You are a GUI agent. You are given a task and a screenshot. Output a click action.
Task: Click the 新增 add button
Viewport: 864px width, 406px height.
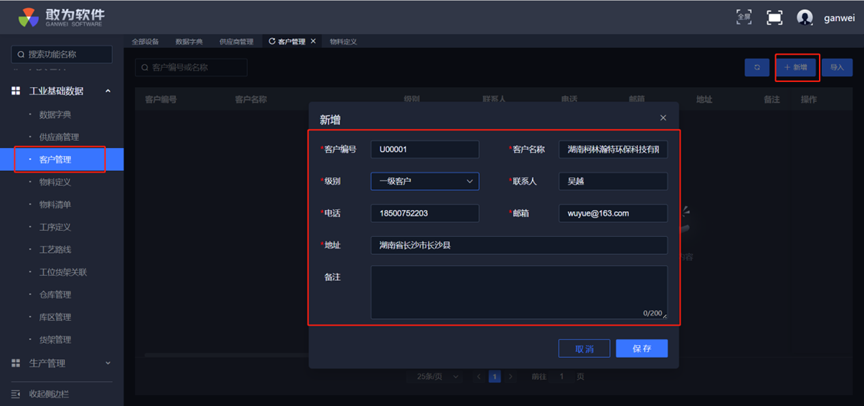click(796, 67)
